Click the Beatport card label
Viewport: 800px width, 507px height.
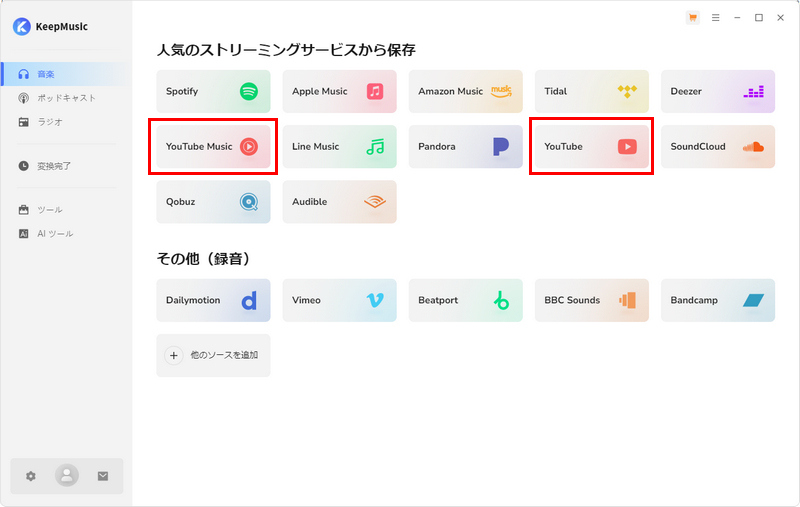[x=438, y=300]
